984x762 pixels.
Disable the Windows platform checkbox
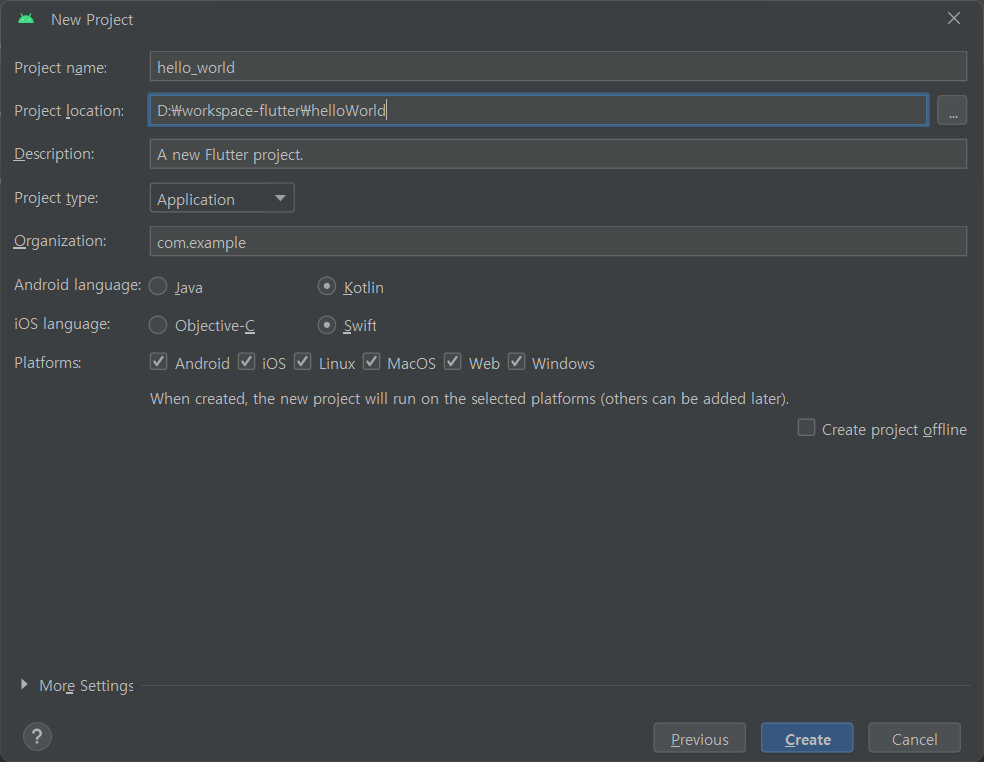pyautogui.click(x=516, y=362)
